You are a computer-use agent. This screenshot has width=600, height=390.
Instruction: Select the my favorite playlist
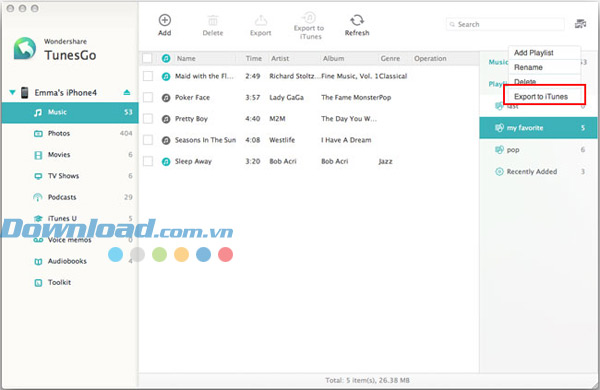(538, 128)
